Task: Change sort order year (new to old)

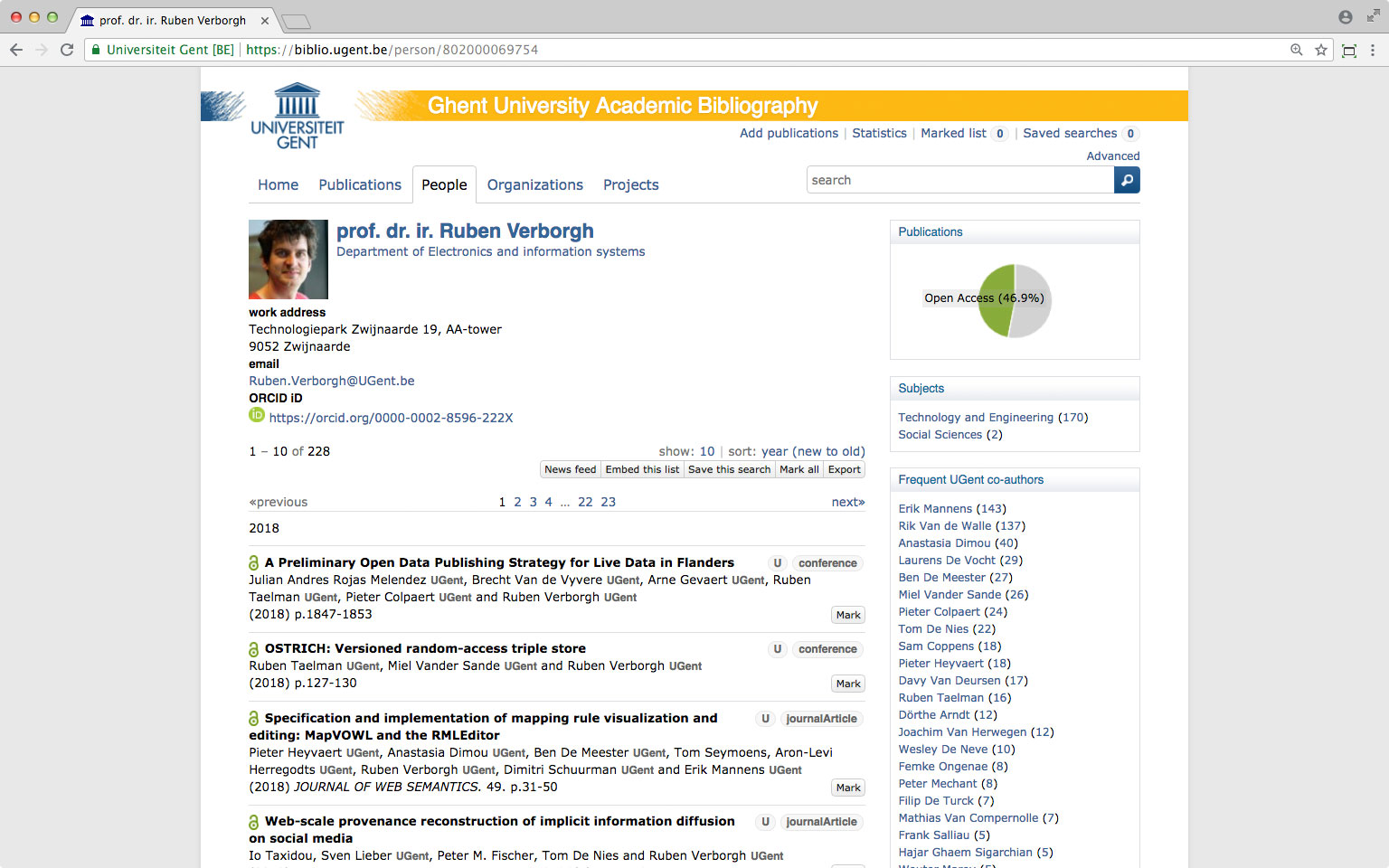Action: pyautogui.click(x=812, y=451)
